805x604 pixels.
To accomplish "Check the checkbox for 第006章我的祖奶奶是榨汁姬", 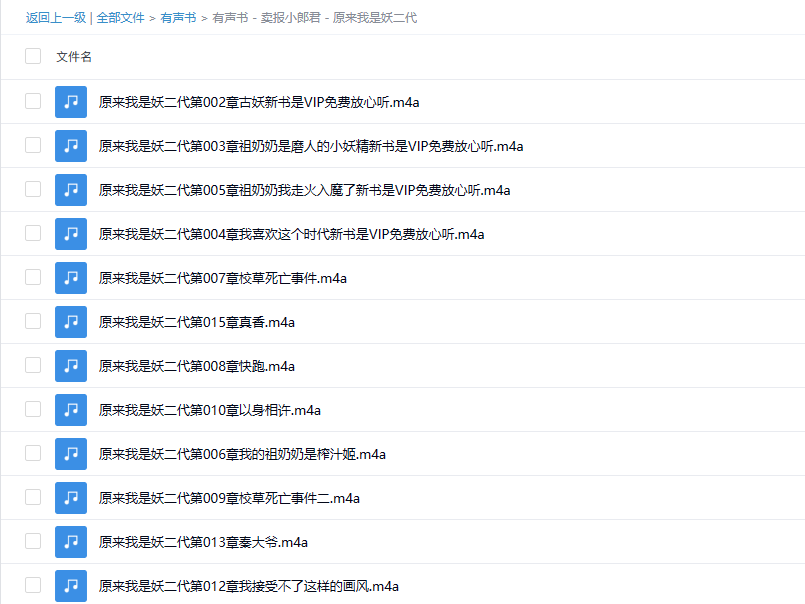I will [33, 453].
